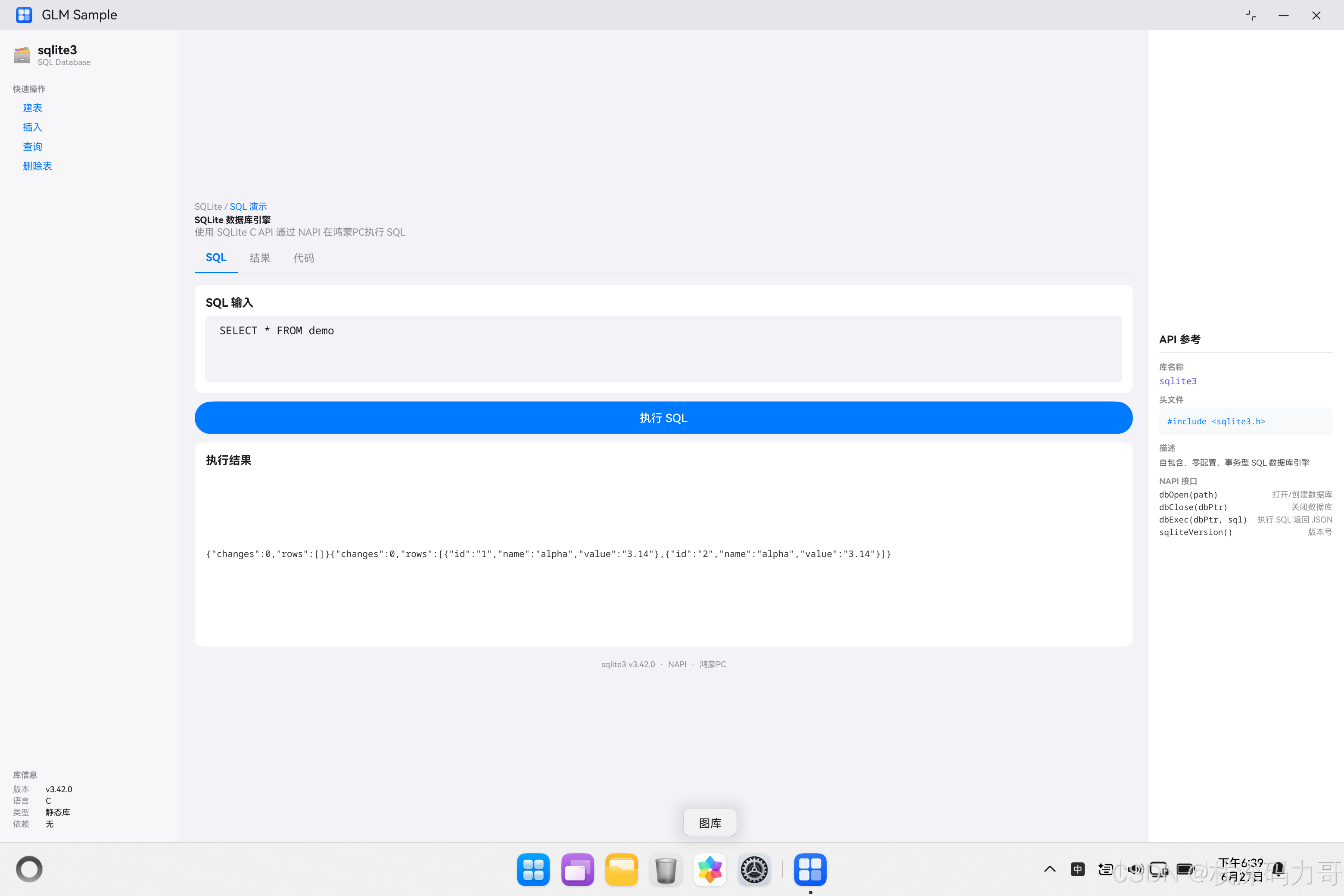
Task: Click the 图库 tooltip label
Action: tap(710, 823)
